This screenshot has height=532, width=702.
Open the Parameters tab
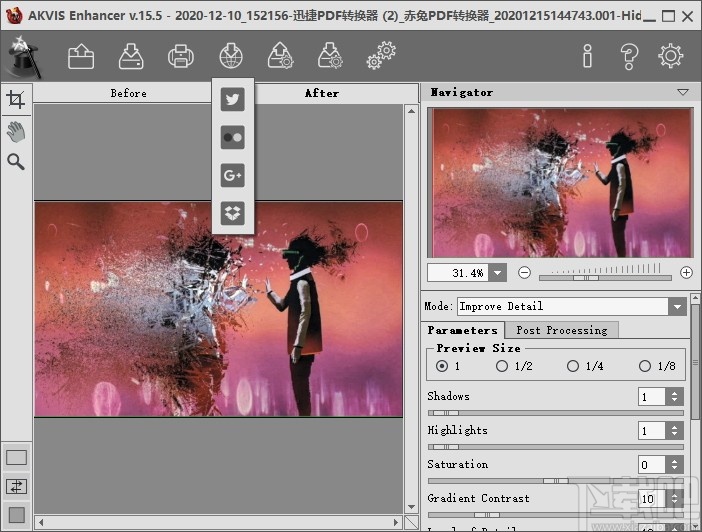[x=462, y=330]
